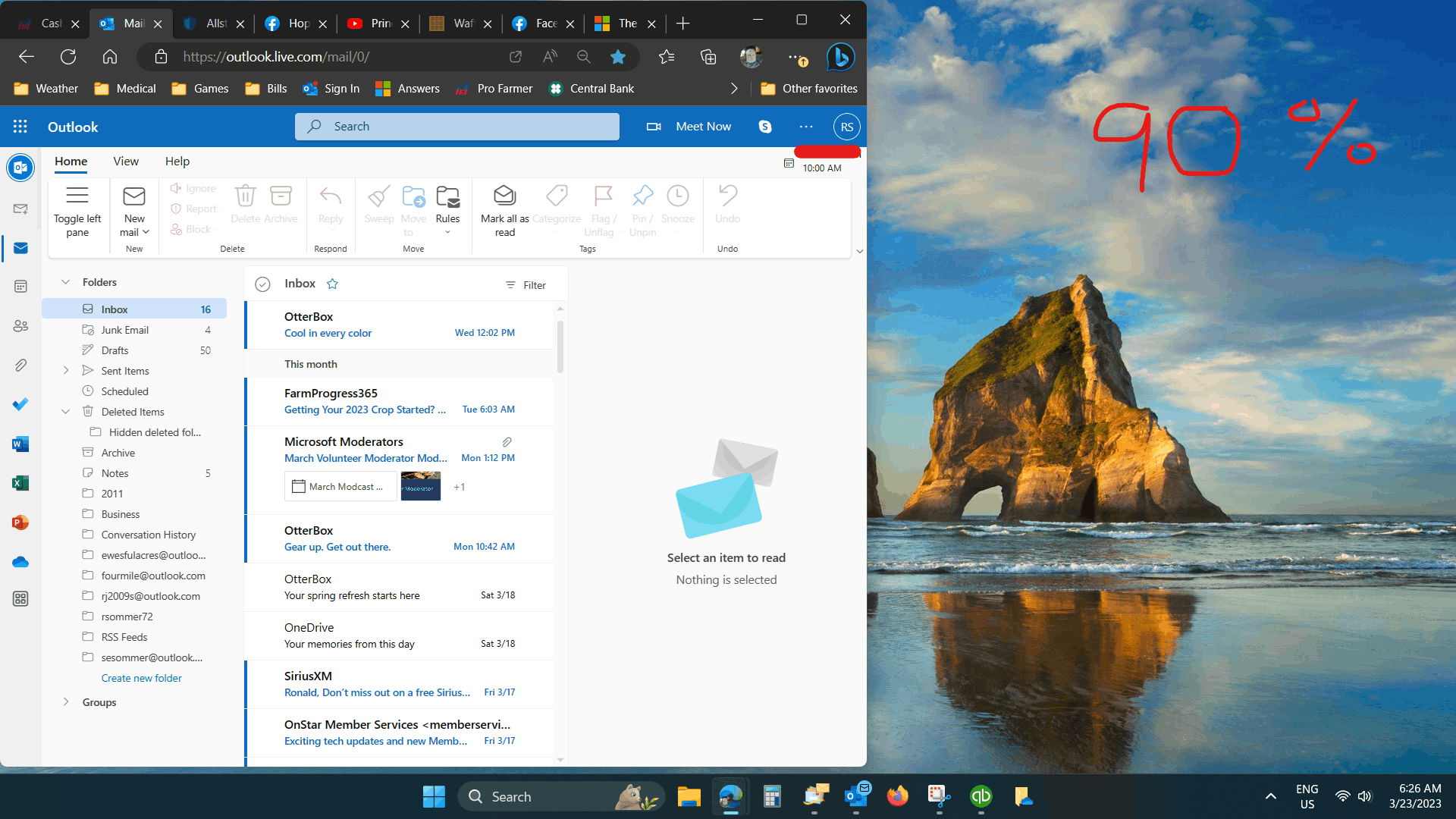Collapse the Deleted Items folder

(66, 412)
